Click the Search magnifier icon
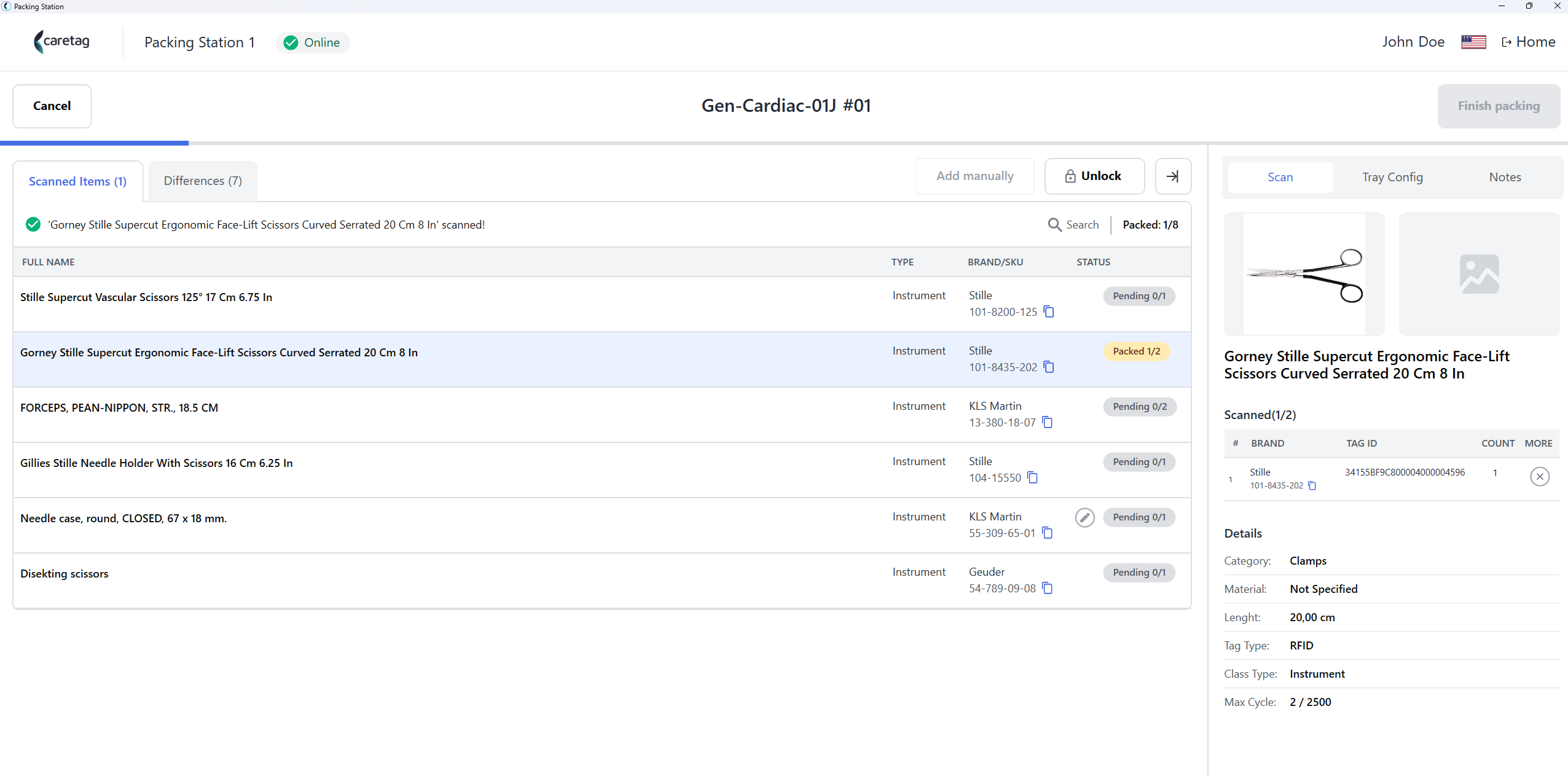Screen dimensions: 1568x776 point(1054,225)
